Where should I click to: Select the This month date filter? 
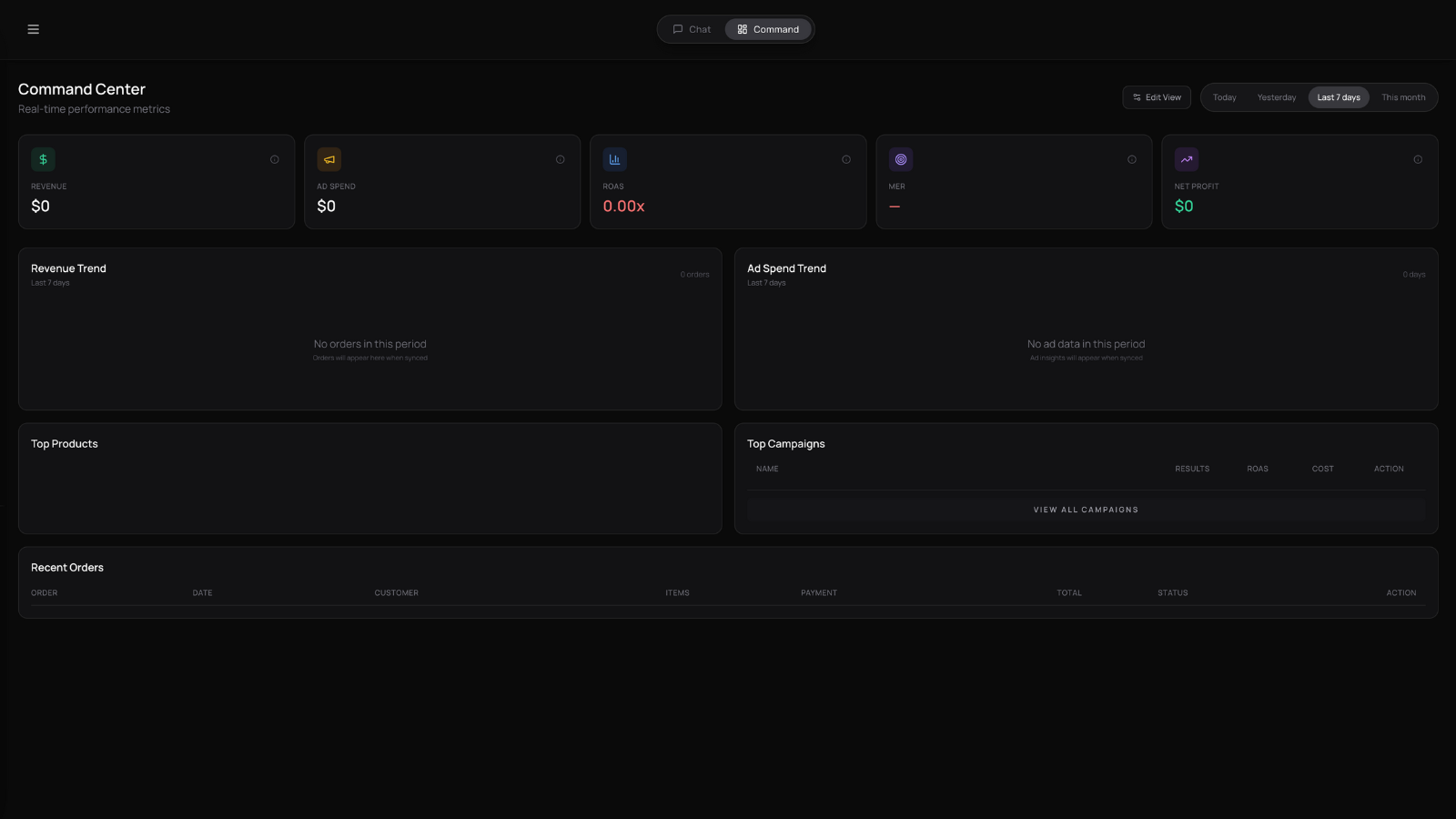click(x=1402, y=97)
